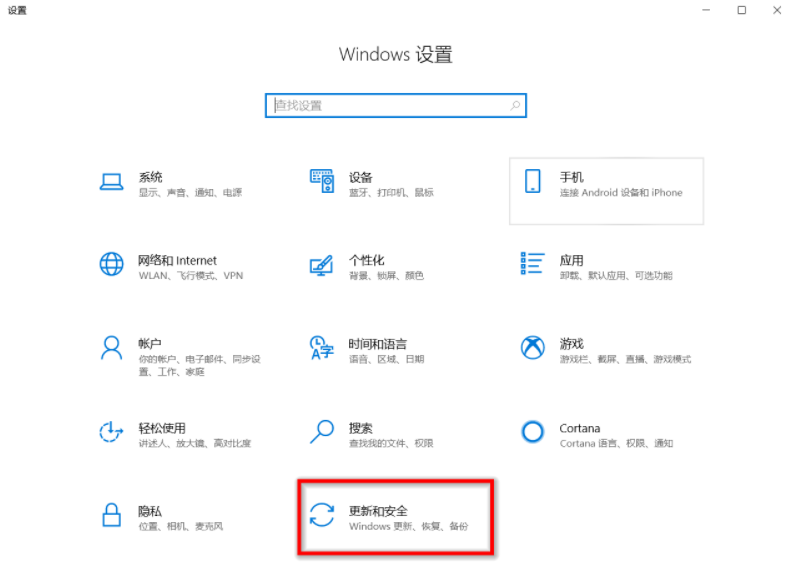Image resolution: width=786 pixels, height=578 pixels.
Task: Click the WLAN、飞行模式、VPN description text
Action: (190, 276)
